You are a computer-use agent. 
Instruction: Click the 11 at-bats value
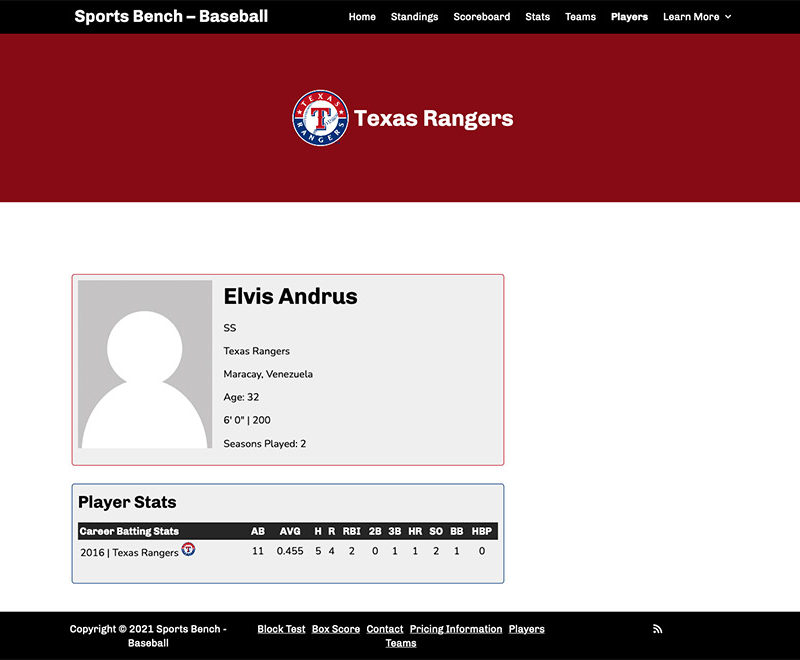pos(258,551)
